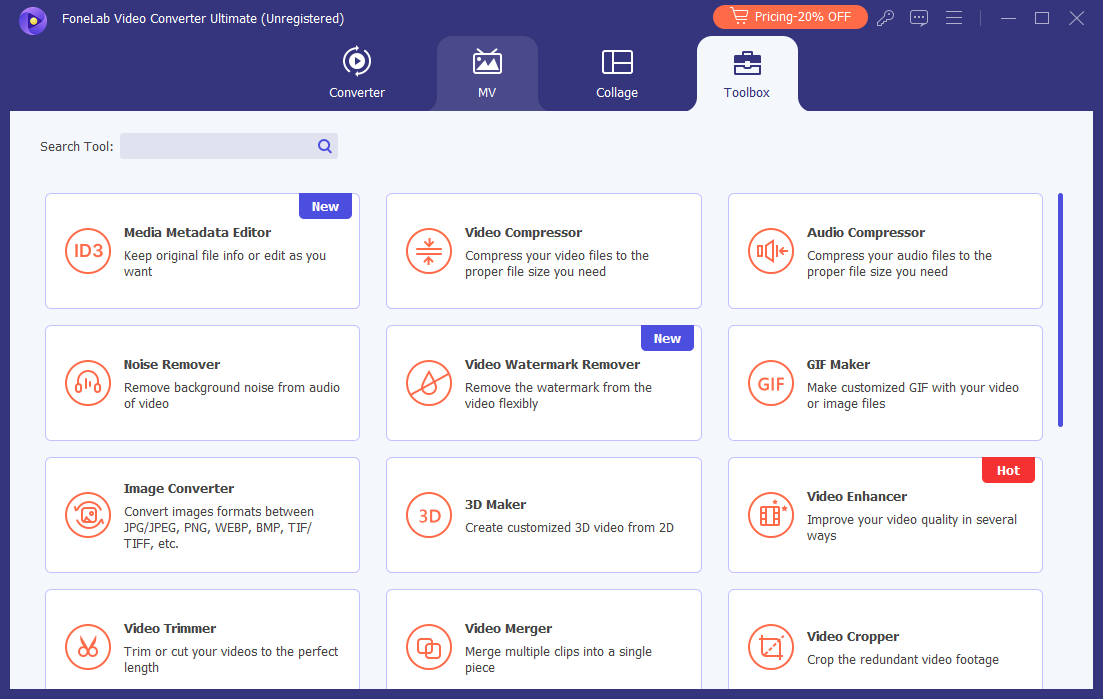The image size is (1103, 699).
Task: Click the Video Compressor icon
Action: [x=428, y=251]
